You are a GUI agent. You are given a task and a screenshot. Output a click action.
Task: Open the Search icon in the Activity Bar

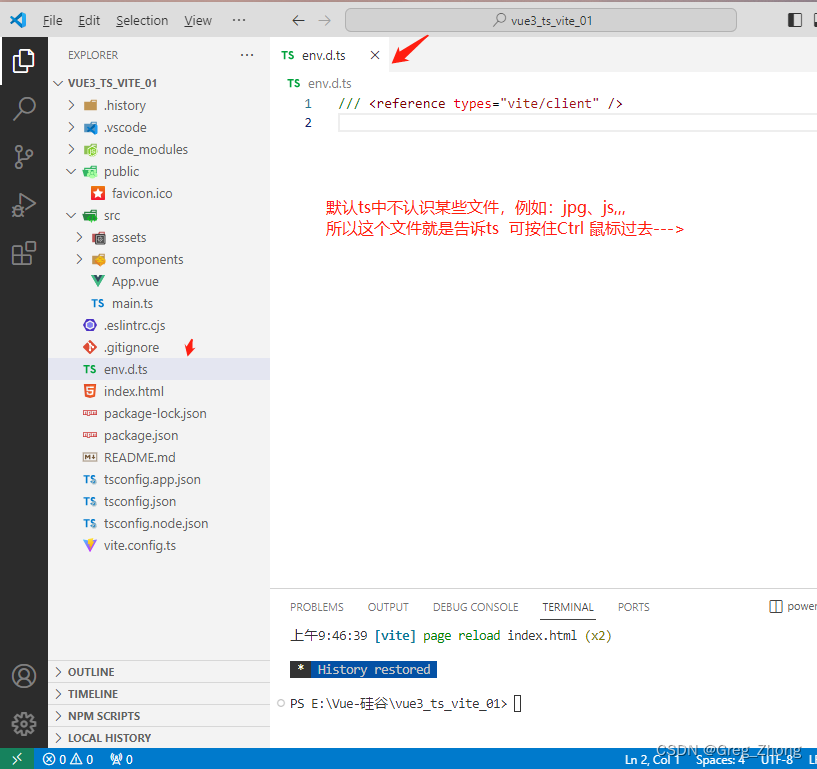[24, 109]
